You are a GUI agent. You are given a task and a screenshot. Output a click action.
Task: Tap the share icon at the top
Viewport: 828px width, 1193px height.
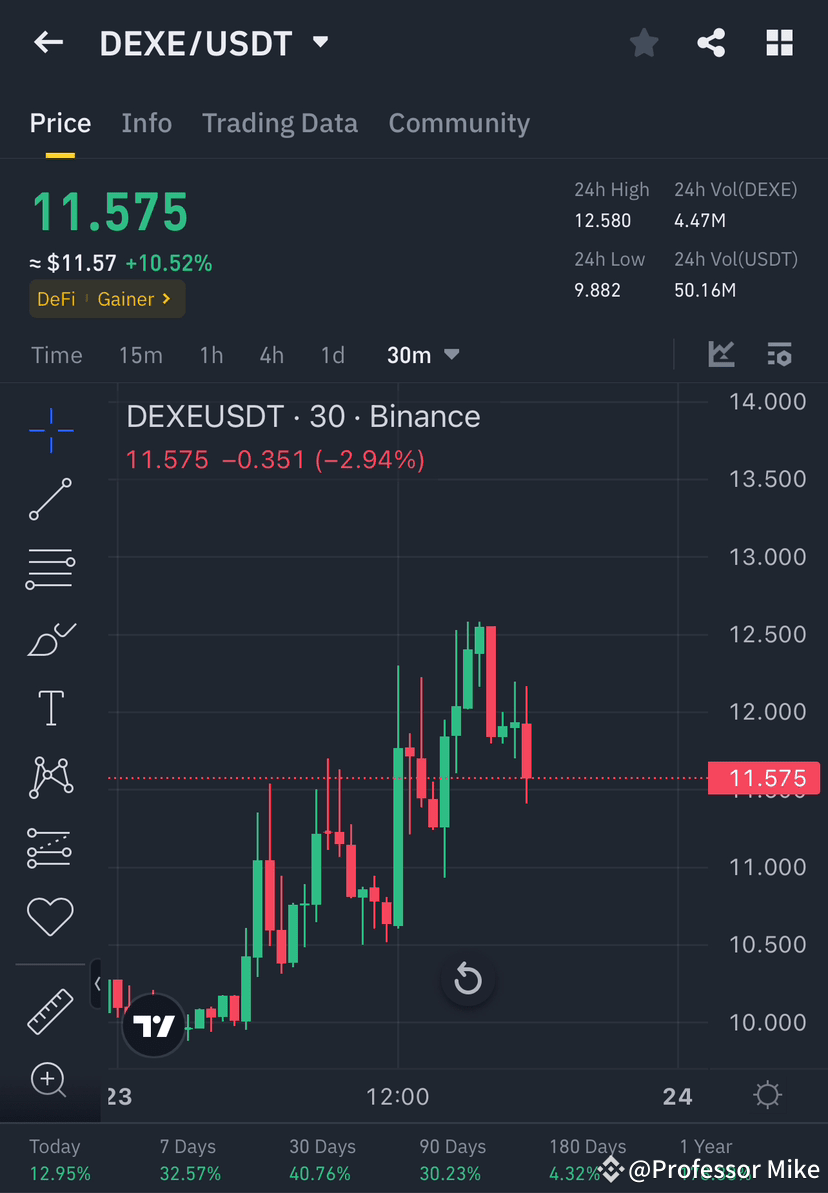(711, 42)
